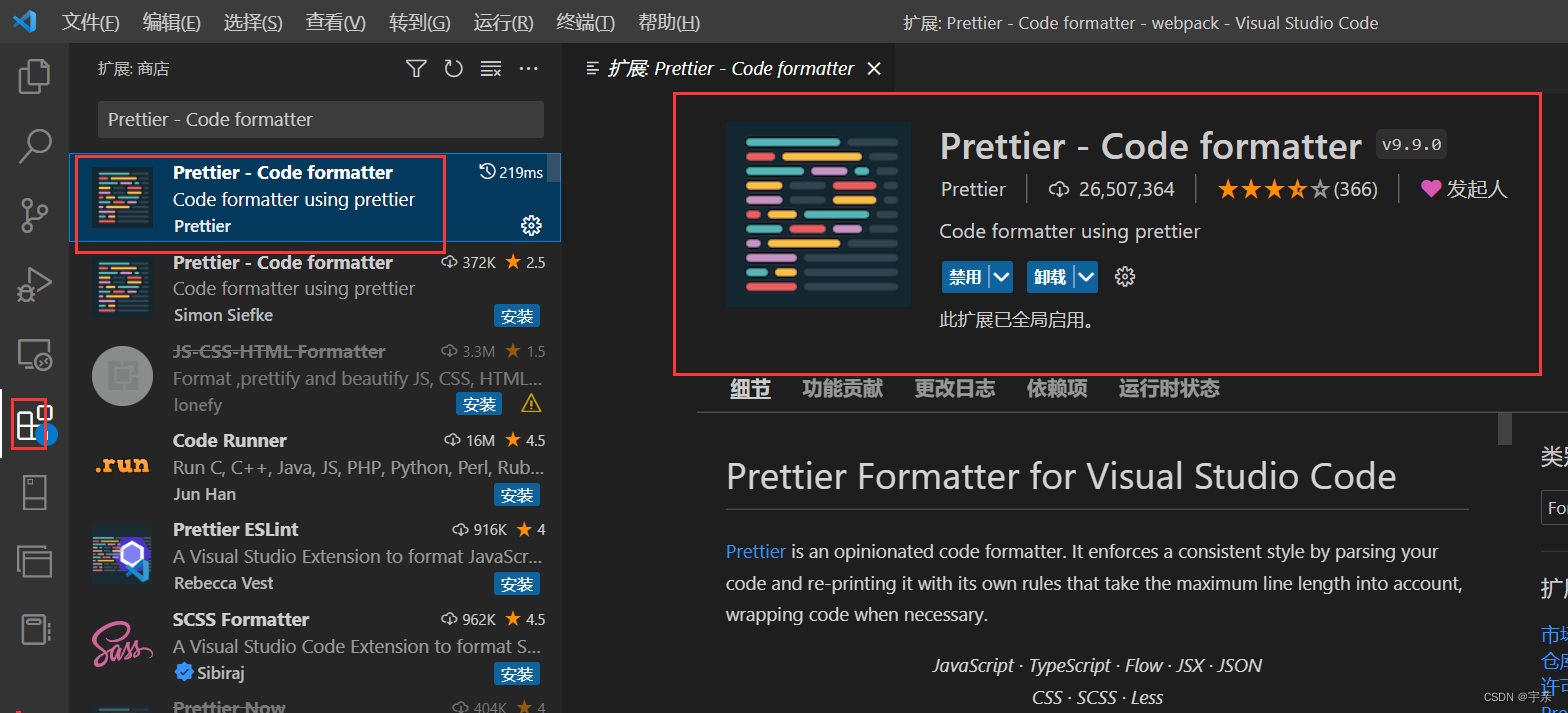Select the installed Prettier extension list item
Image resolution: width=1568 pixels, height=713 pixels.
pyautogui.click(x=315, y=198)
